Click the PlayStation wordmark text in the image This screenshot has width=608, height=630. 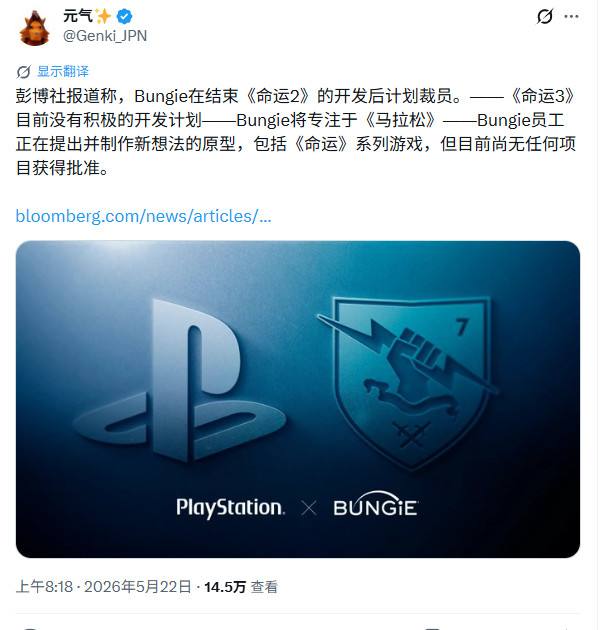pyautogui.click(x=231, y=507)
